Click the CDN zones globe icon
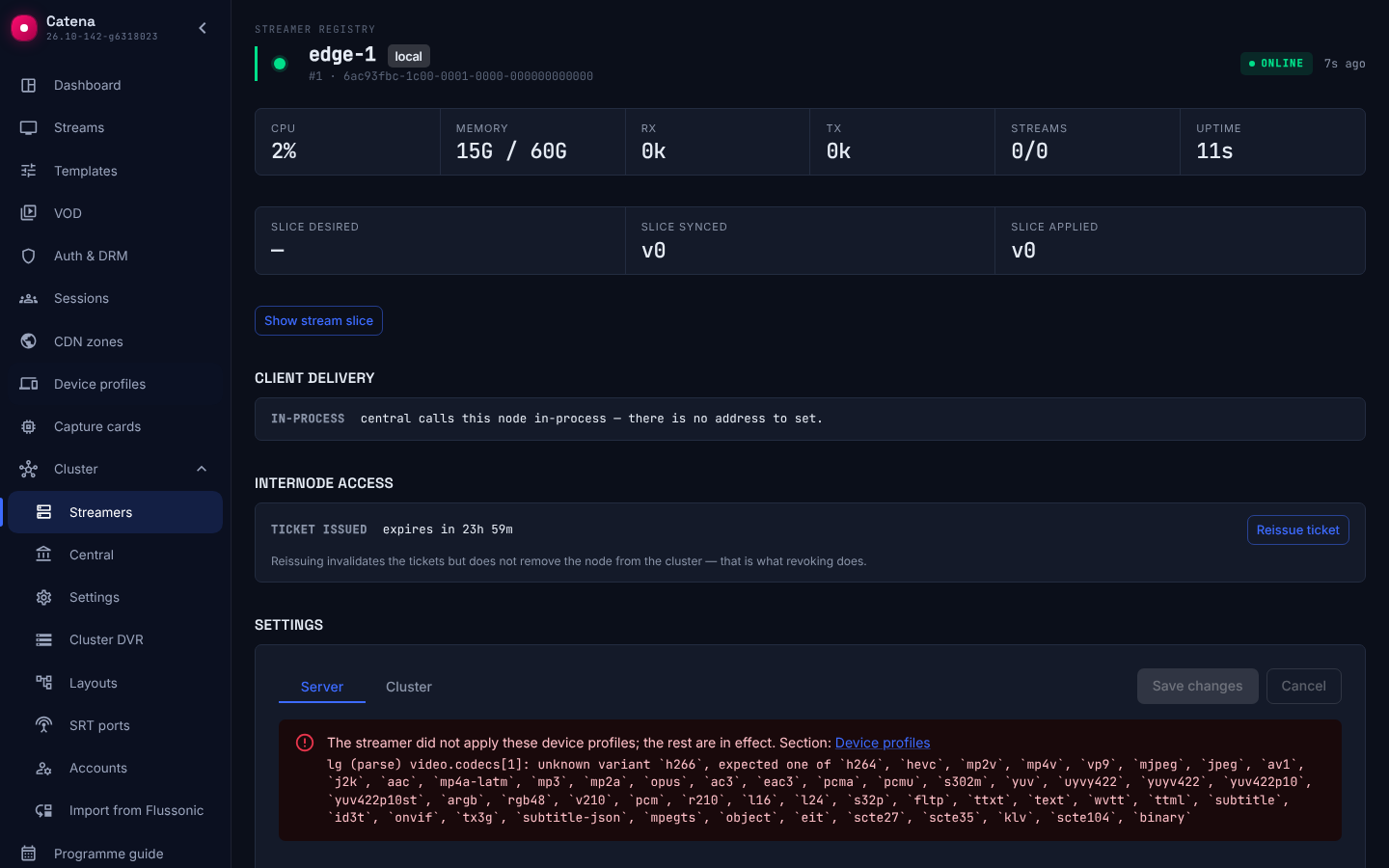This screenshot has width=1389, height=868. coord(29,341)
